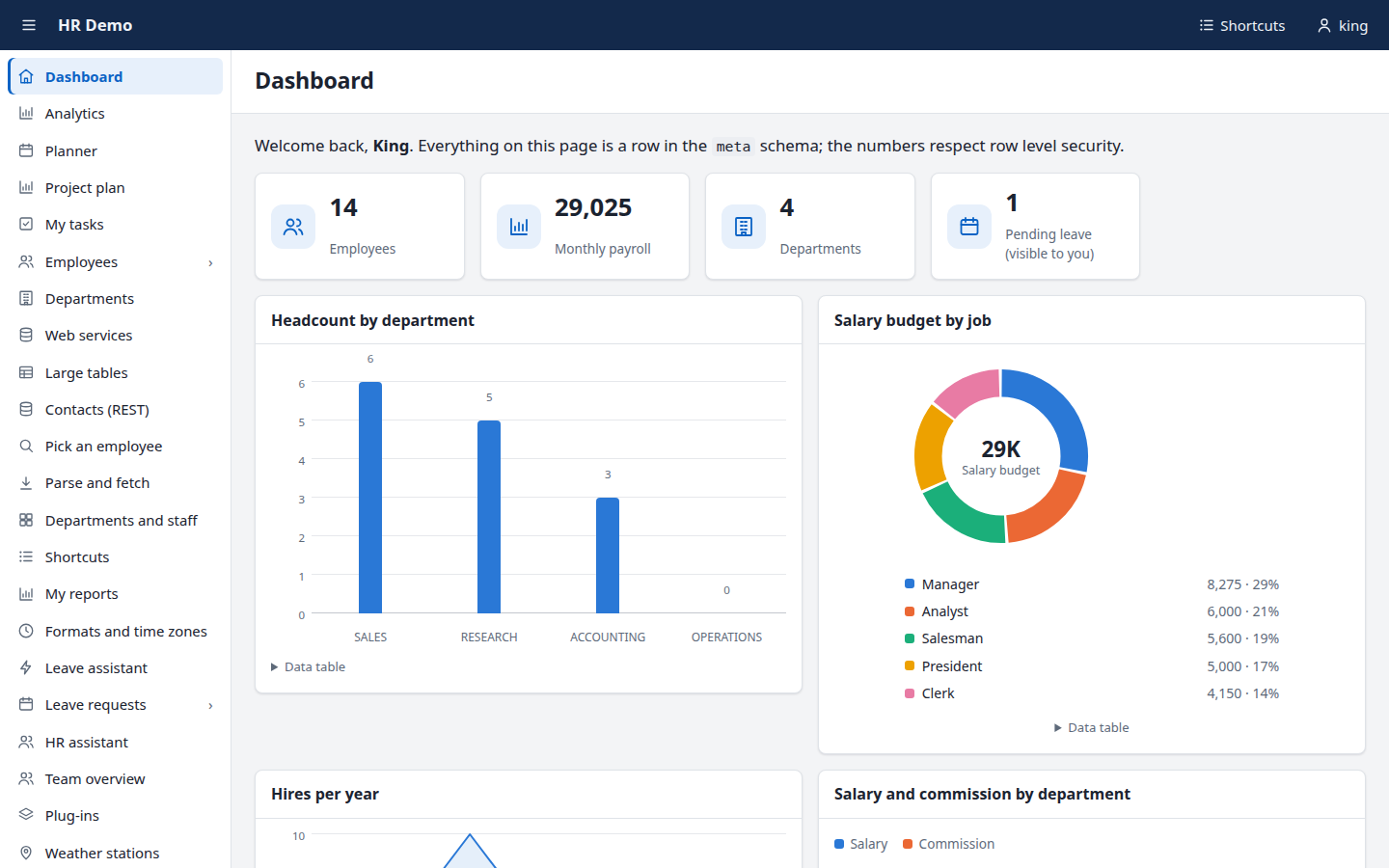Click the Parse and fetch download icon
The image size is (1389, 868).
pos(26,483)
